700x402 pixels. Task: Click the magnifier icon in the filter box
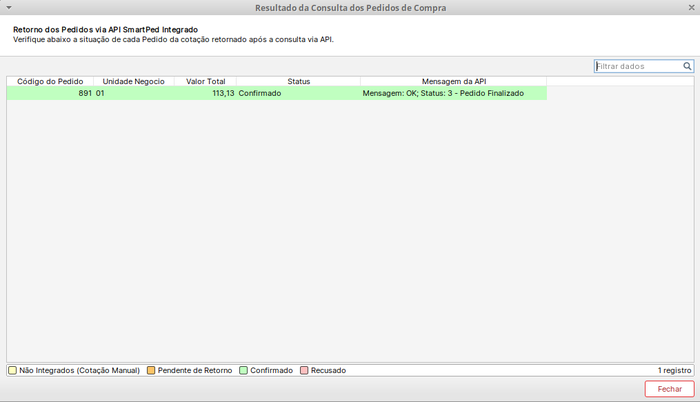[x=688, y=66]
